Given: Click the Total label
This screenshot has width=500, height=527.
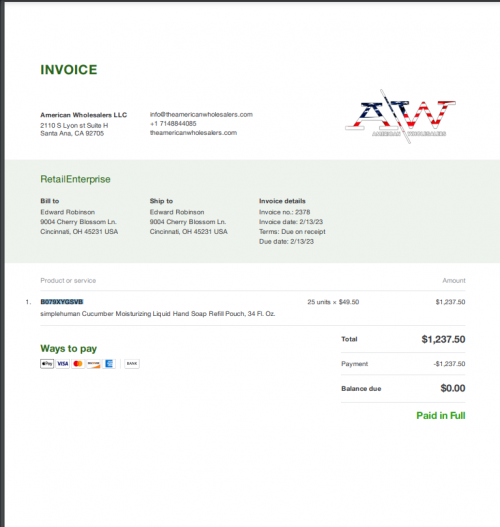Looking at the screenshot, I should tap(349, 339).
